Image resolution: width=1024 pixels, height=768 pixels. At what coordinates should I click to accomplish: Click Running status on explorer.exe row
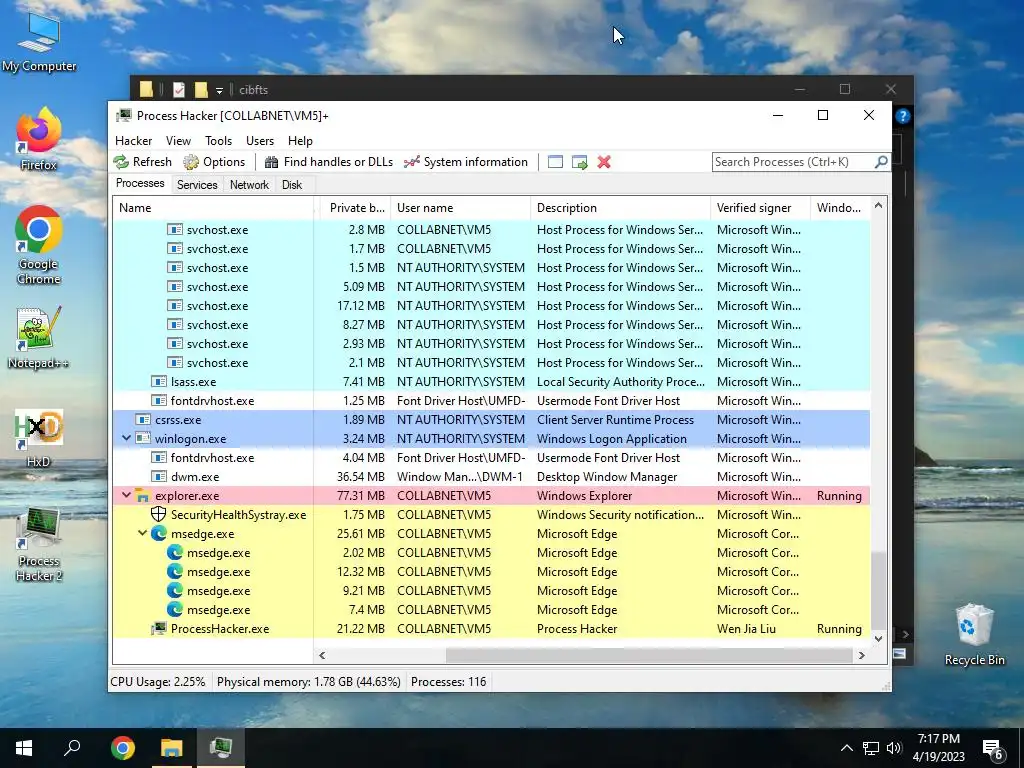[x=839, y=496]
